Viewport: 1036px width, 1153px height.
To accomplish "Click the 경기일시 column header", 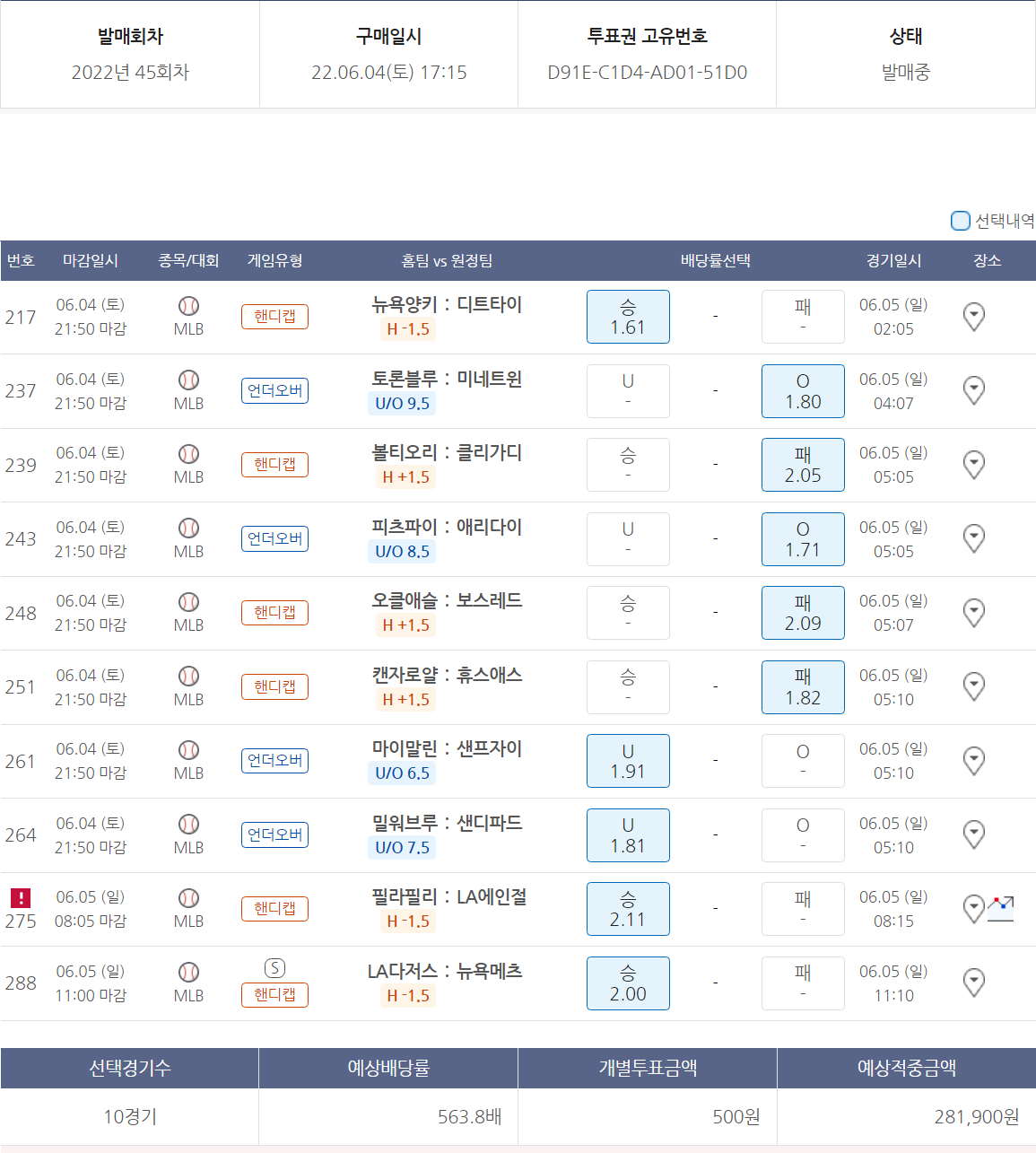I will click(893, 260).
